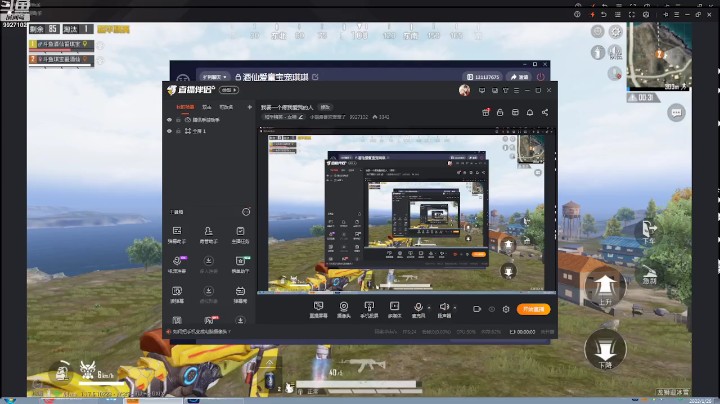Viewport: 720px width, 404px height.
Task: Click the message icon in streaming app title bar
Action: [x=482, y=90]
